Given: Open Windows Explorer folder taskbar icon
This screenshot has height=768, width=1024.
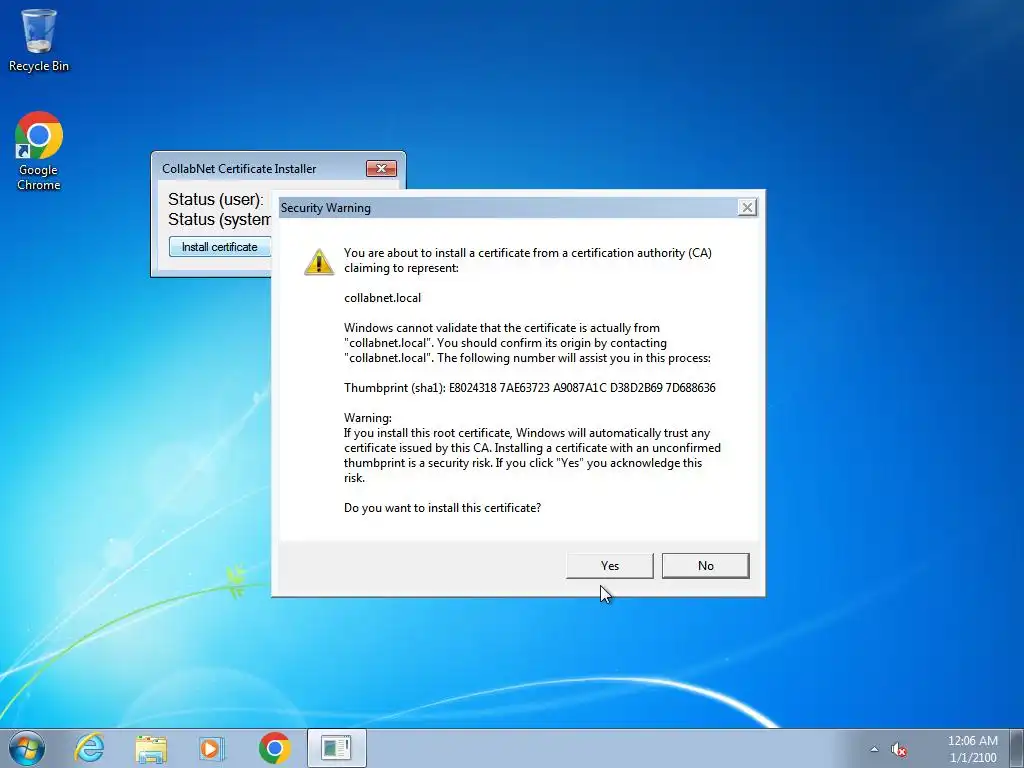Looking at the screenshot, I should (x=151, y=748).
